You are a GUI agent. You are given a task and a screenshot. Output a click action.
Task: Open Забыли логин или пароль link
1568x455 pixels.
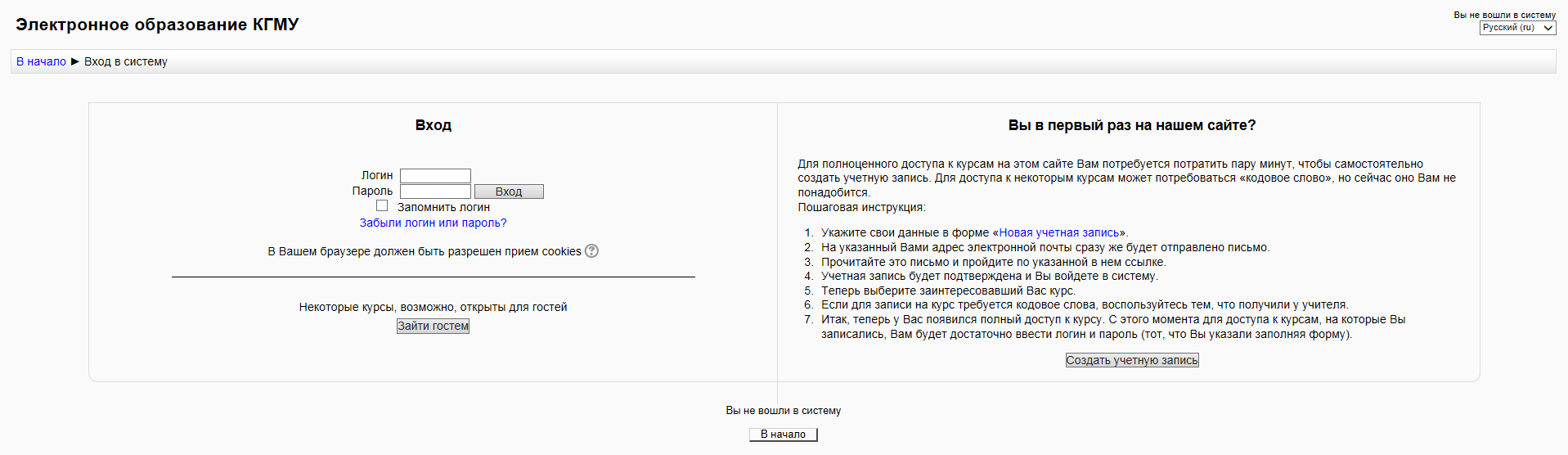[434, 223]
